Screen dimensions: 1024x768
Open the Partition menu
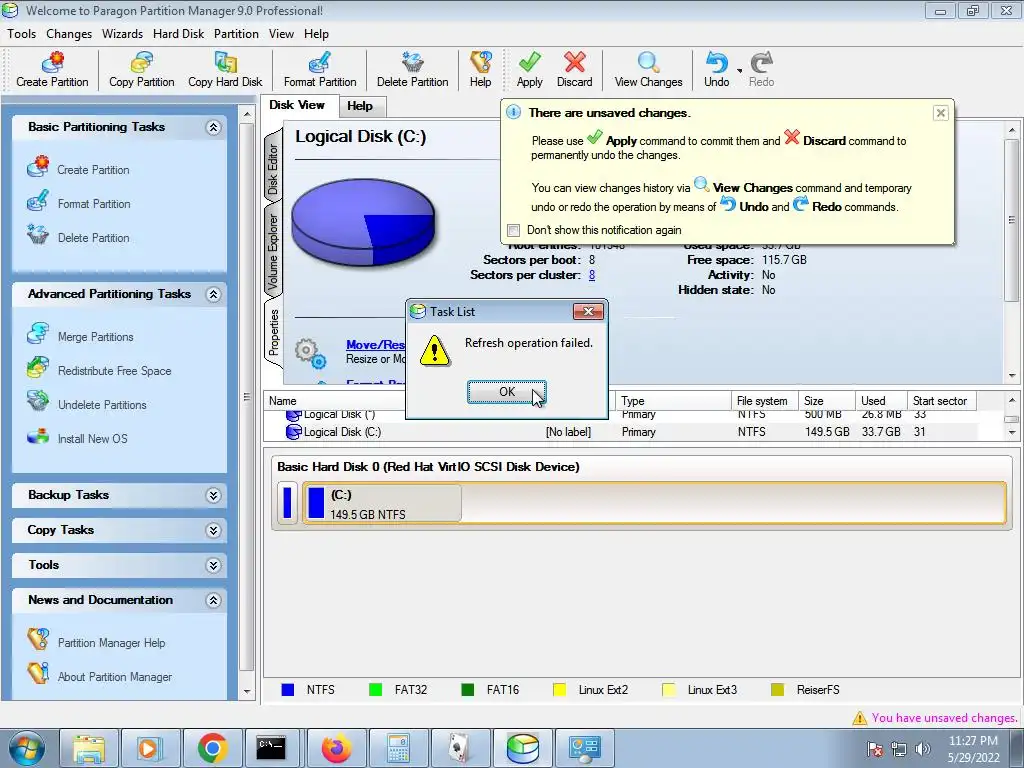point(236,34)
